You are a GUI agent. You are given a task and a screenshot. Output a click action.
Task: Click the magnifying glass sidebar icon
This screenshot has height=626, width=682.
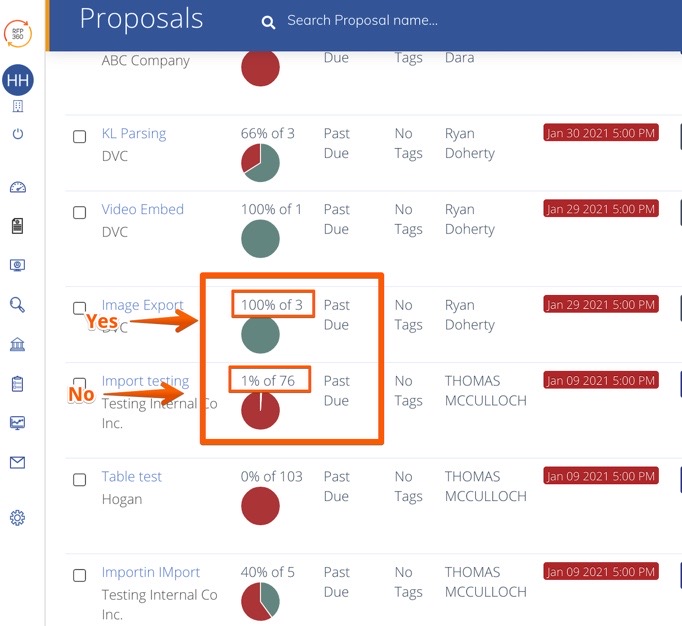17,305
